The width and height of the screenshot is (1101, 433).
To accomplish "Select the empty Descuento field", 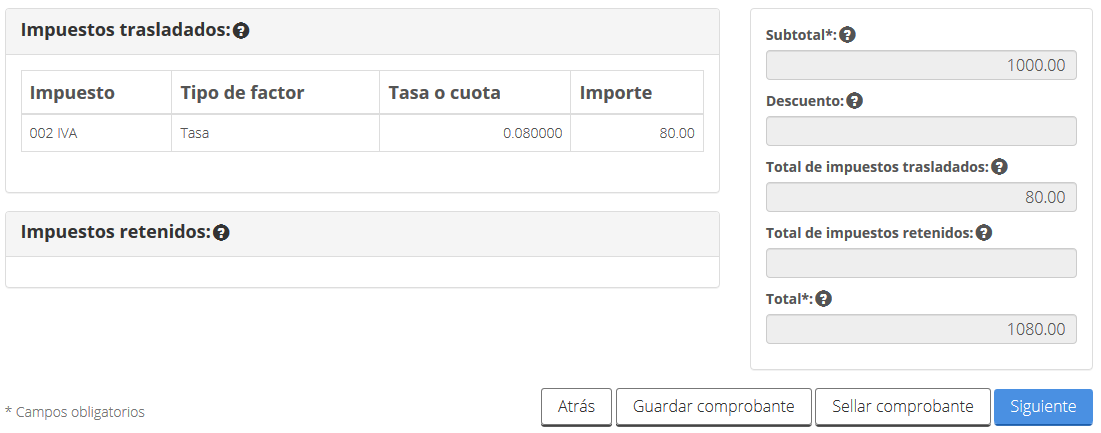I will tap(921, 131).
